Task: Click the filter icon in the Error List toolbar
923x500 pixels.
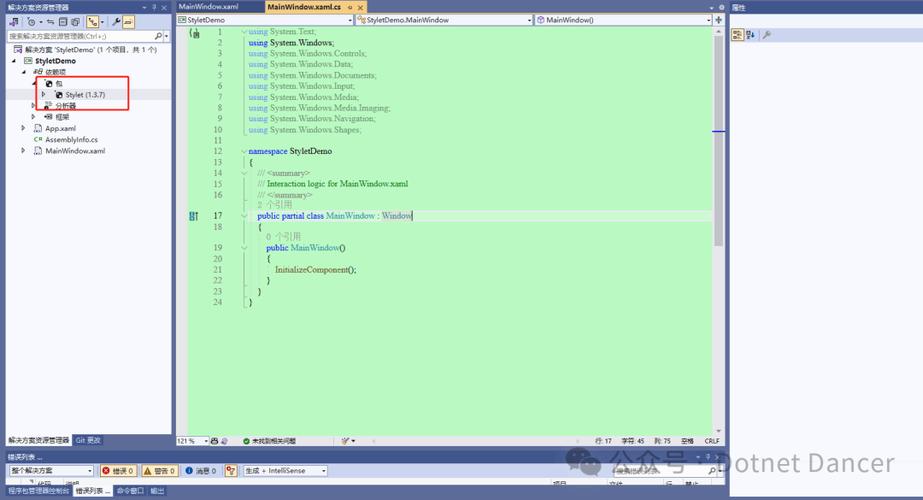Action: (231, 471)
